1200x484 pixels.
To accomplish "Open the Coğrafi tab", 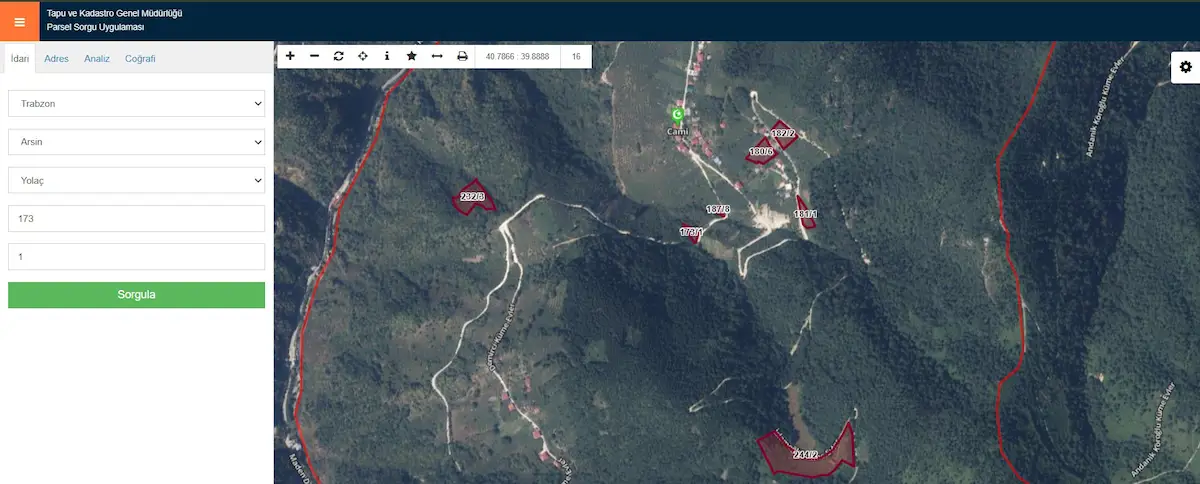I will (140, 58).
